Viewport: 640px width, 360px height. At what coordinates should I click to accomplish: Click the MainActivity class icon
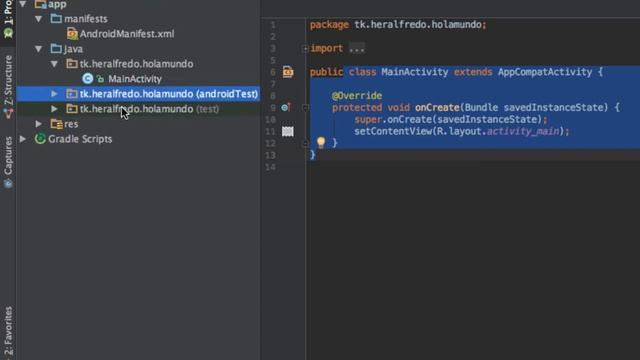(x=87, y=79)
